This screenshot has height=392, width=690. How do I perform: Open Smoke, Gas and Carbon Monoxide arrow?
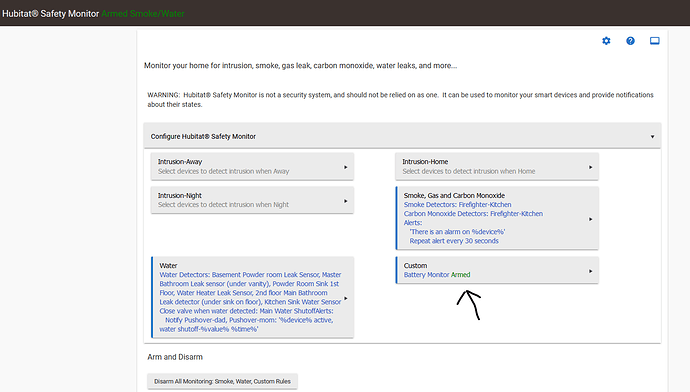pos(590,219)
